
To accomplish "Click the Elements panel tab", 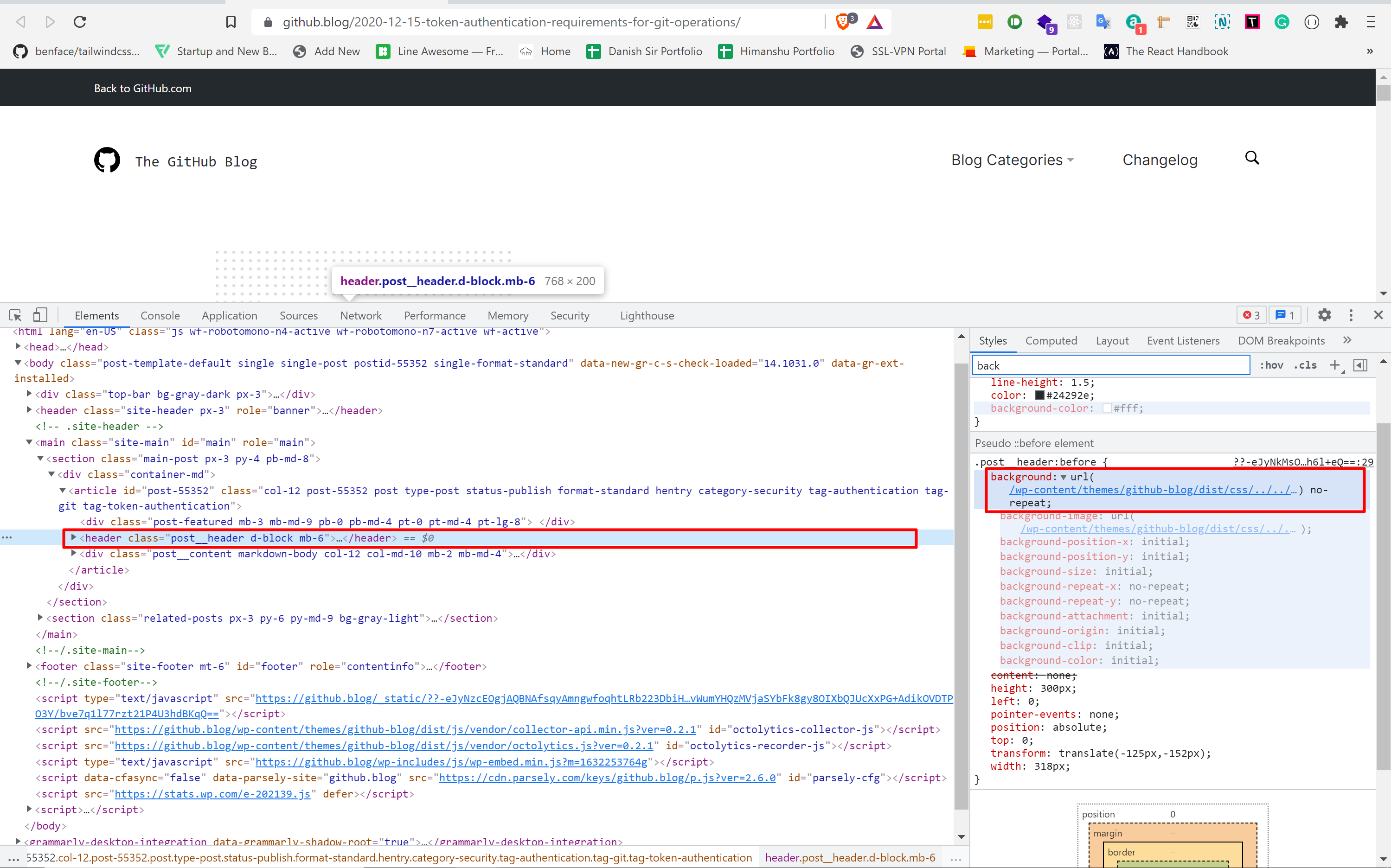I will pyautogui.click(x=98, y=315).
